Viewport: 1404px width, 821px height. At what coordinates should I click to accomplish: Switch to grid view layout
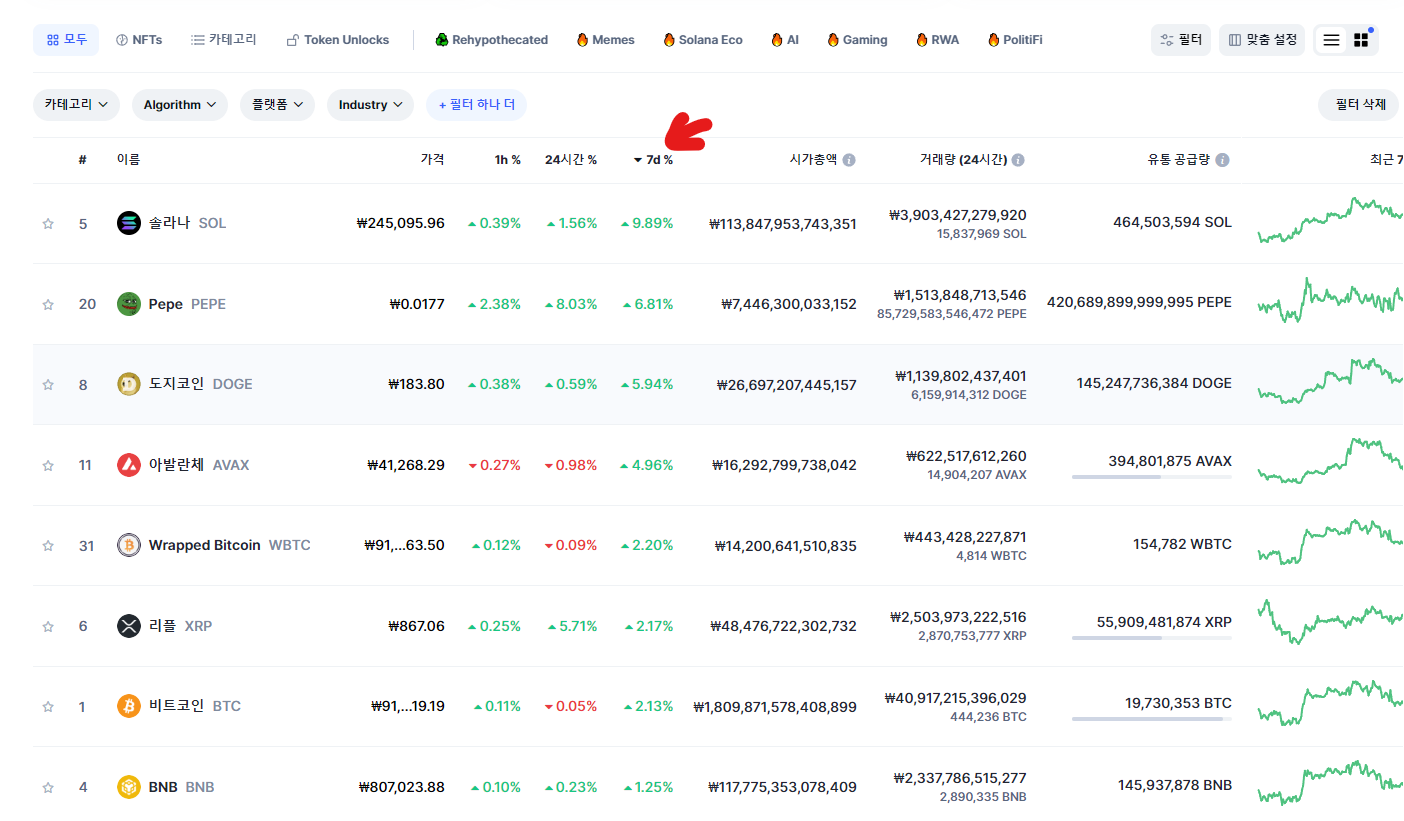pyautogui.click(x=1361, y=40)
